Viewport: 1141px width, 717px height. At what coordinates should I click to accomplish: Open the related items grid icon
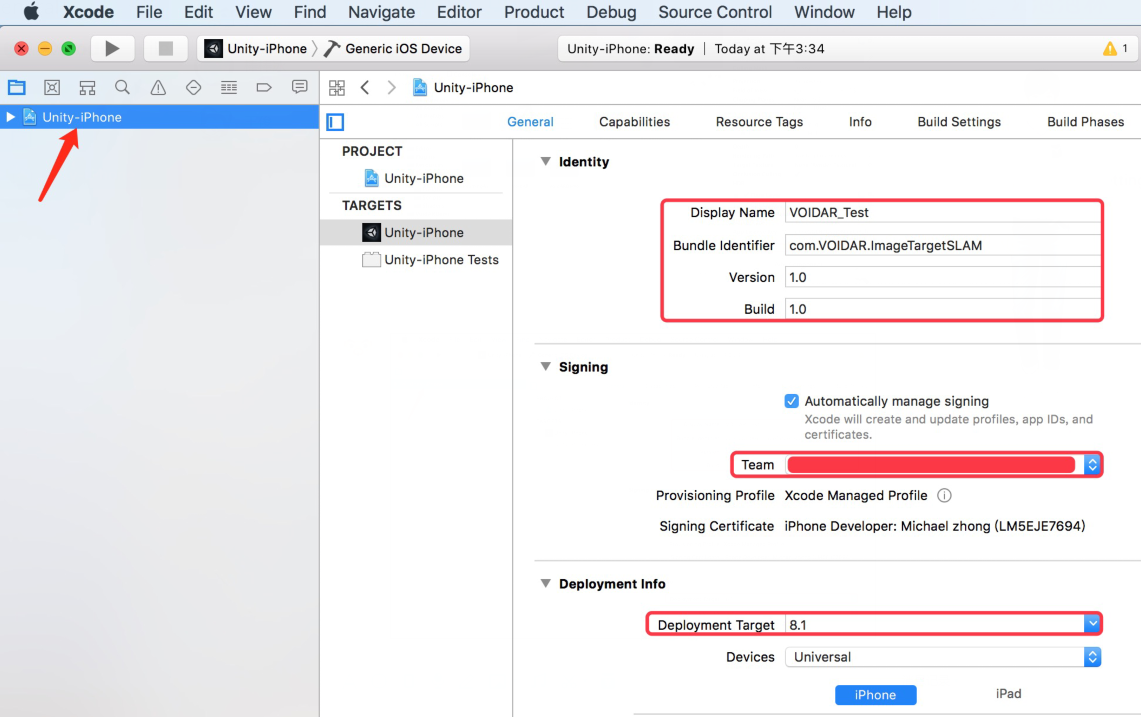coord(337,87)
